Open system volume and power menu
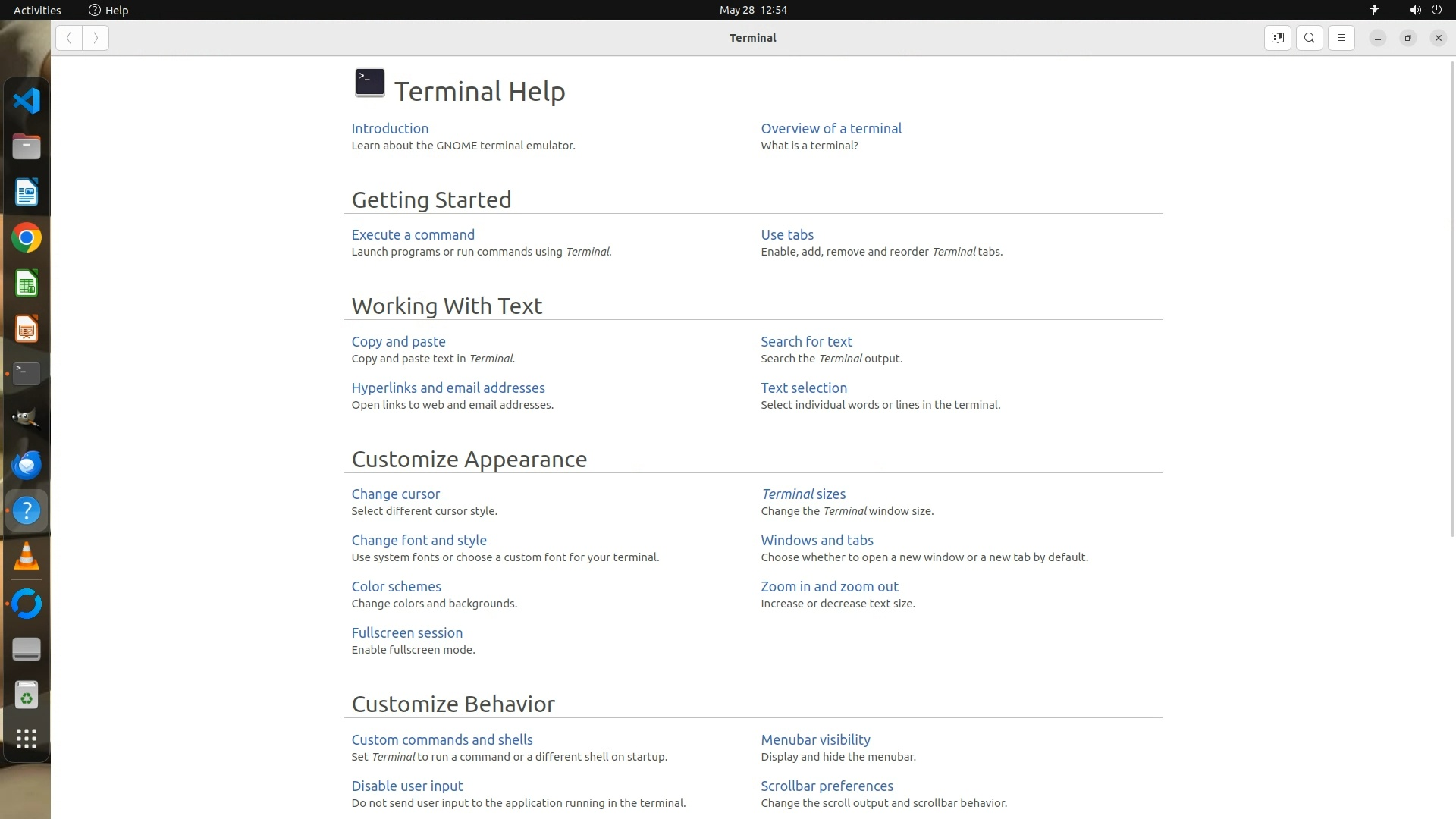This screenshot has height=819, width=1456. 1424,10
